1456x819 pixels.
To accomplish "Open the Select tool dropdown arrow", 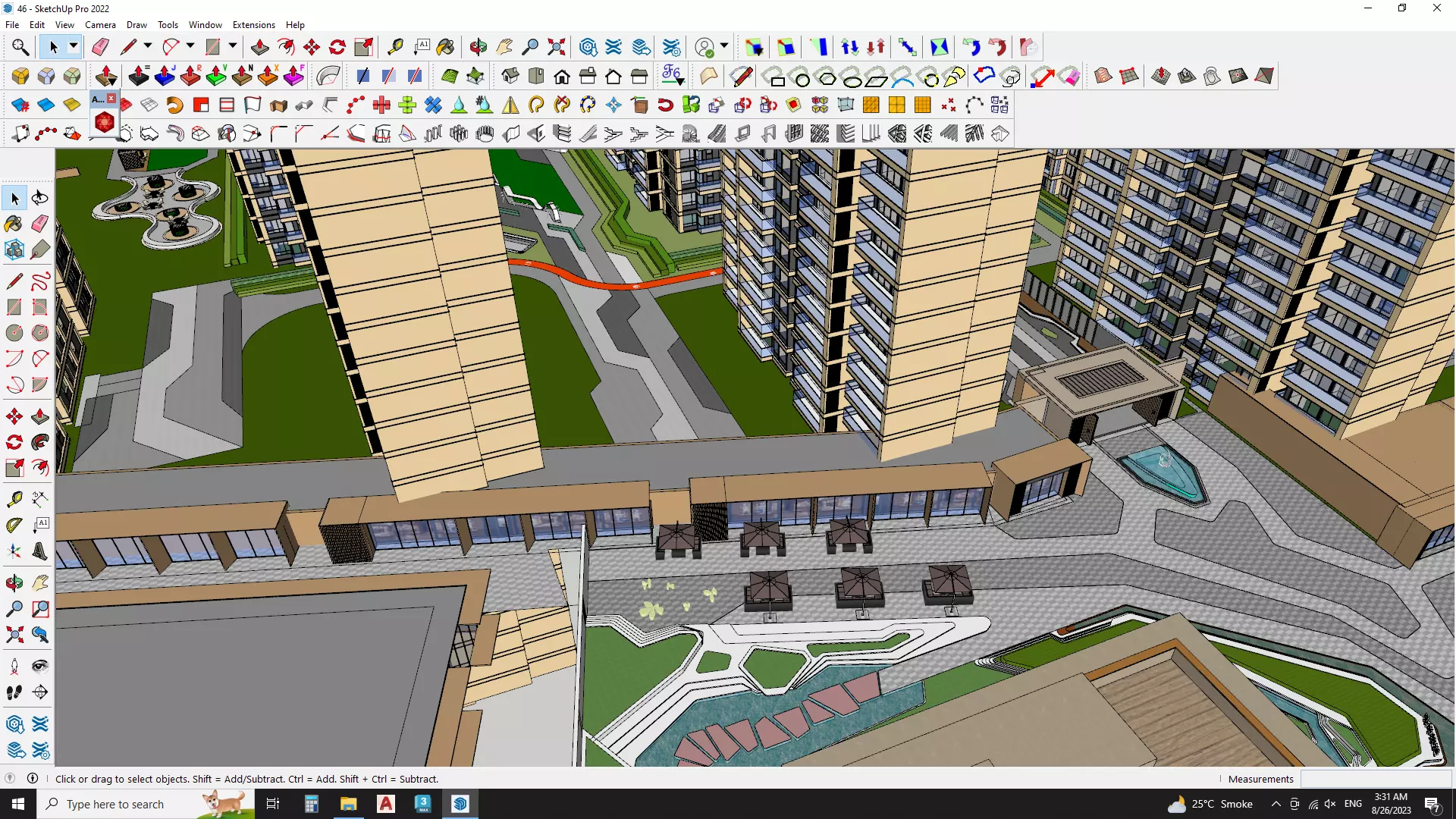I will pos(74,47).
